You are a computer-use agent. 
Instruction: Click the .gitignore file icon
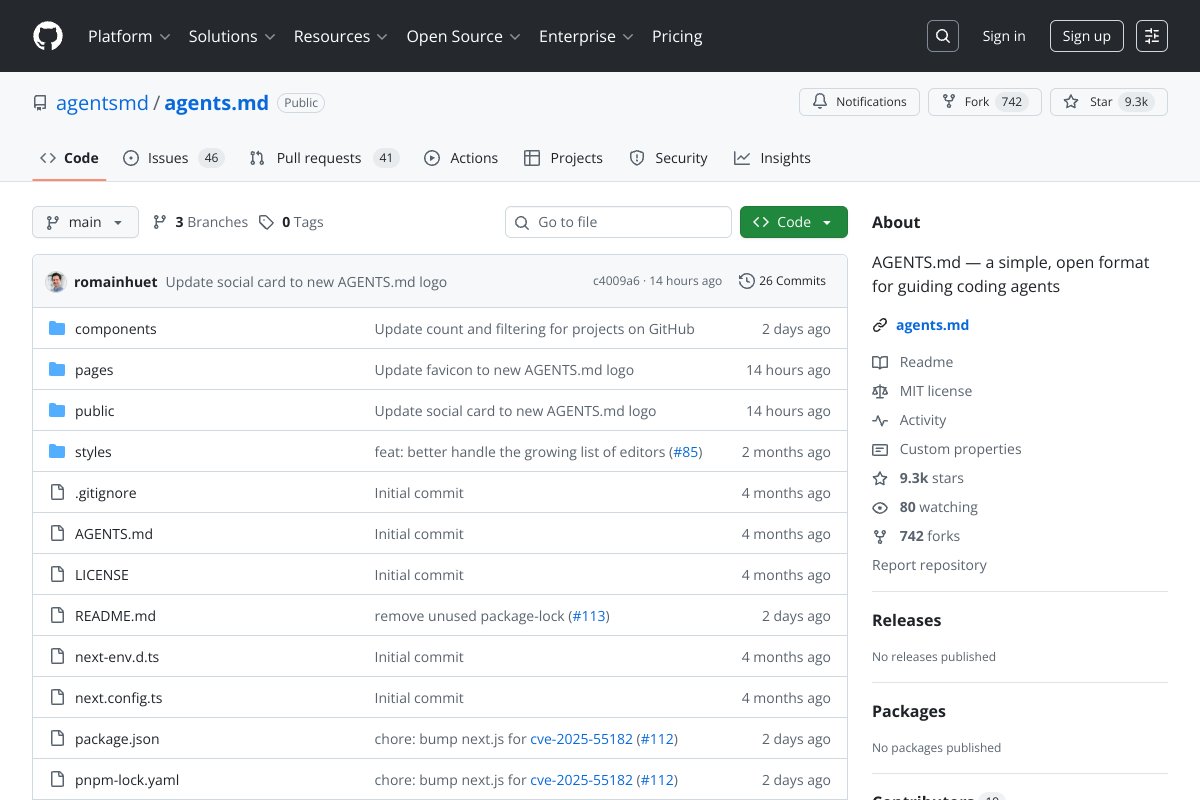pos(57,493)
